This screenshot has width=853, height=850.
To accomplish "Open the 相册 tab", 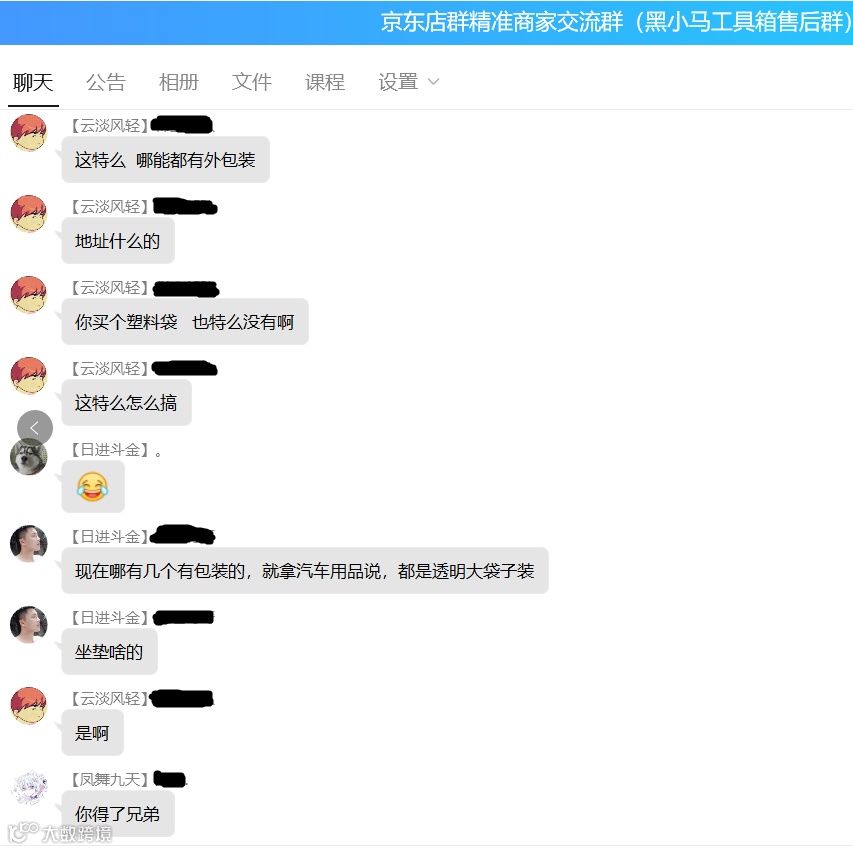I will click(178, 82).
